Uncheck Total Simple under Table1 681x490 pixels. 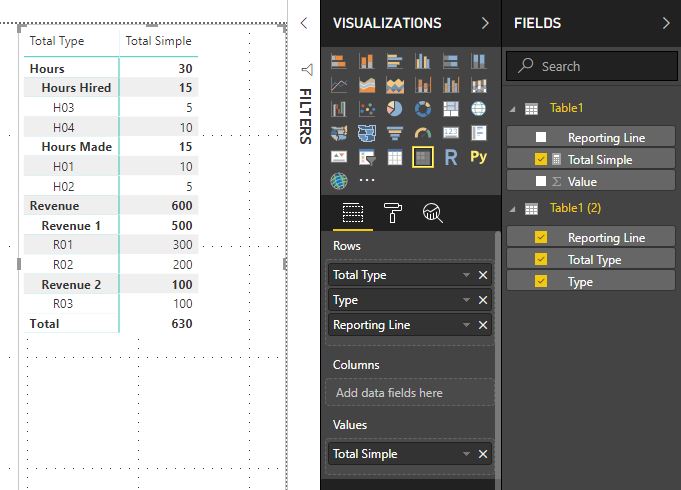tap(541, 159)
